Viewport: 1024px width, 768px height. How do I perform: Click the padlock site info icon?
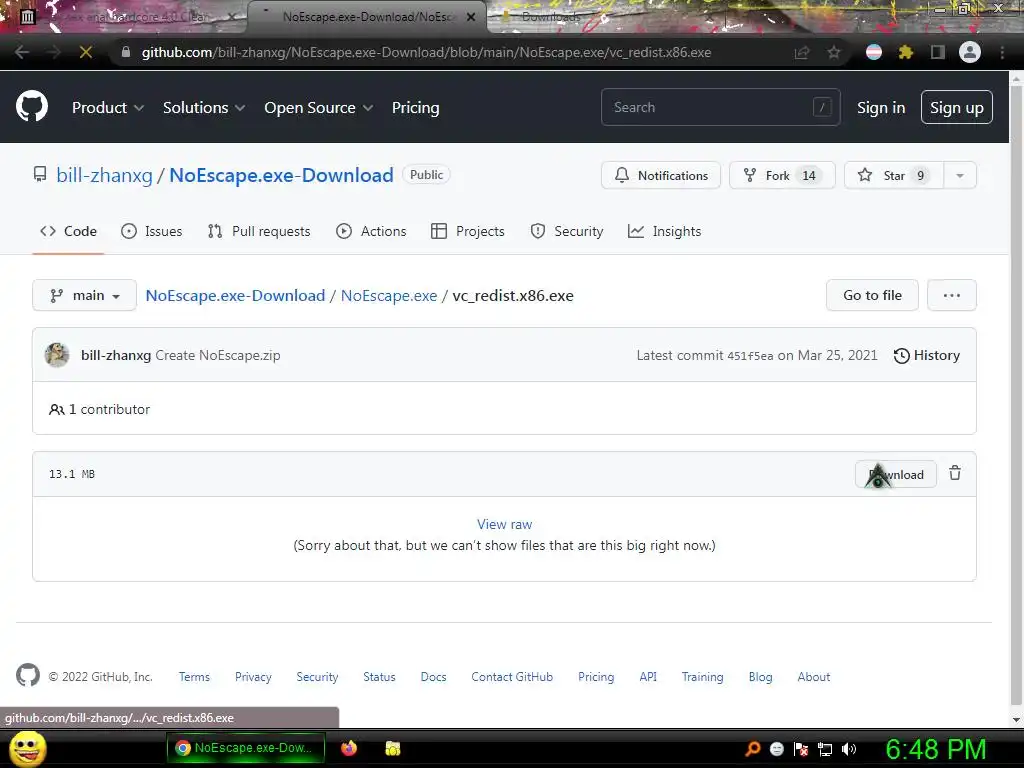[x=125, y=52]
